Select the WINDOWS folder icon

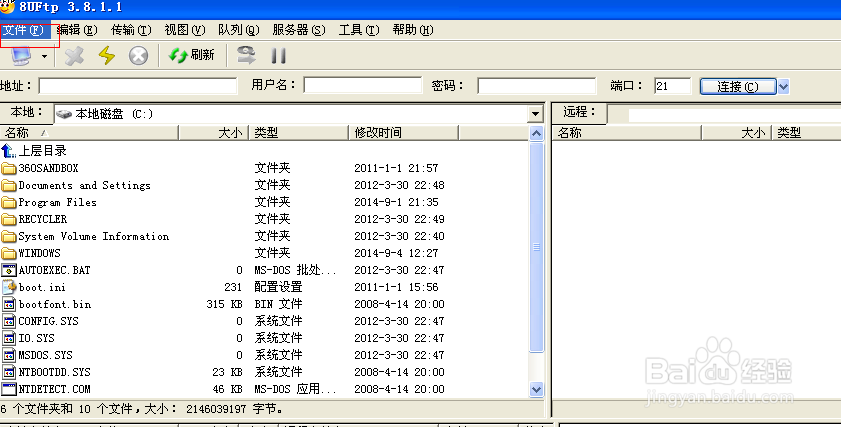(9, 253)
